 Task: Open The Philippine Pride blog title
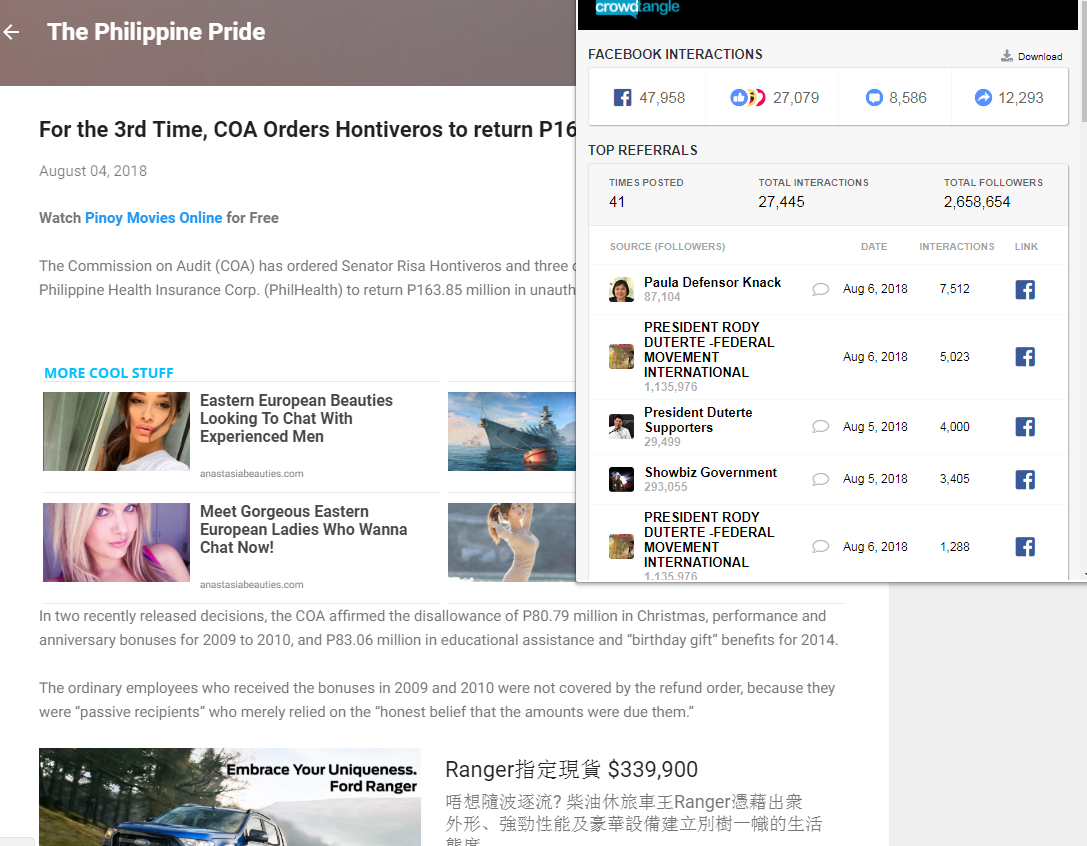(156, 32)
